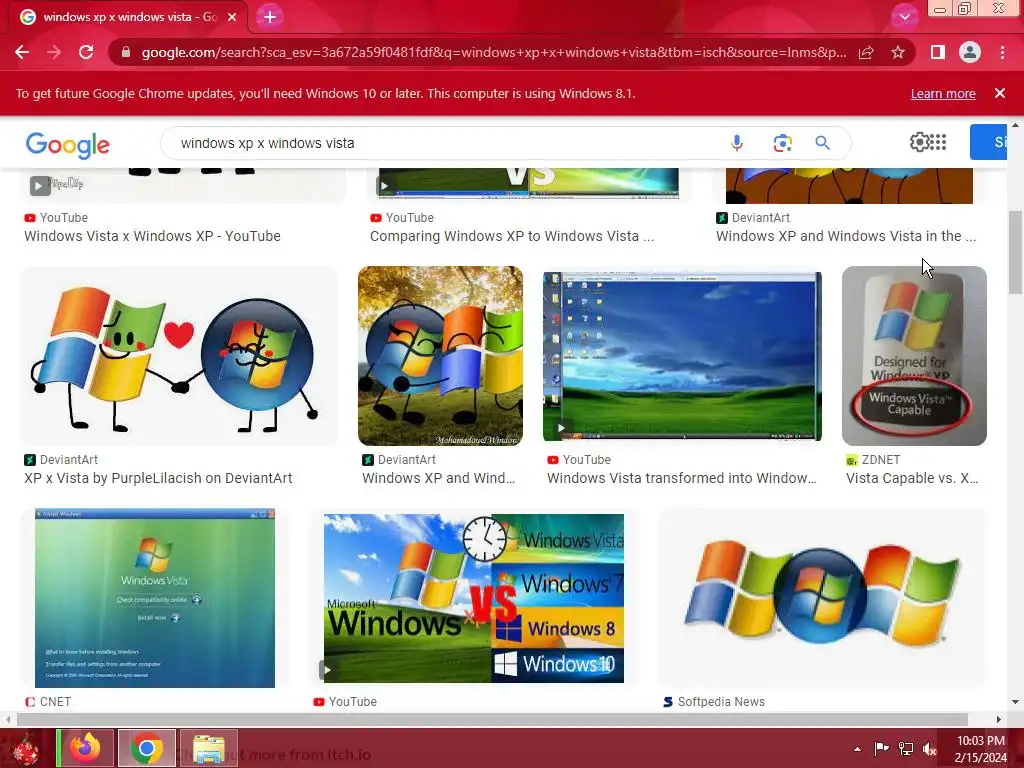Viewport: 1024px width, 768px height.
Task: Open Windows Vista transformed into Window... title
Action: point(682,478)
